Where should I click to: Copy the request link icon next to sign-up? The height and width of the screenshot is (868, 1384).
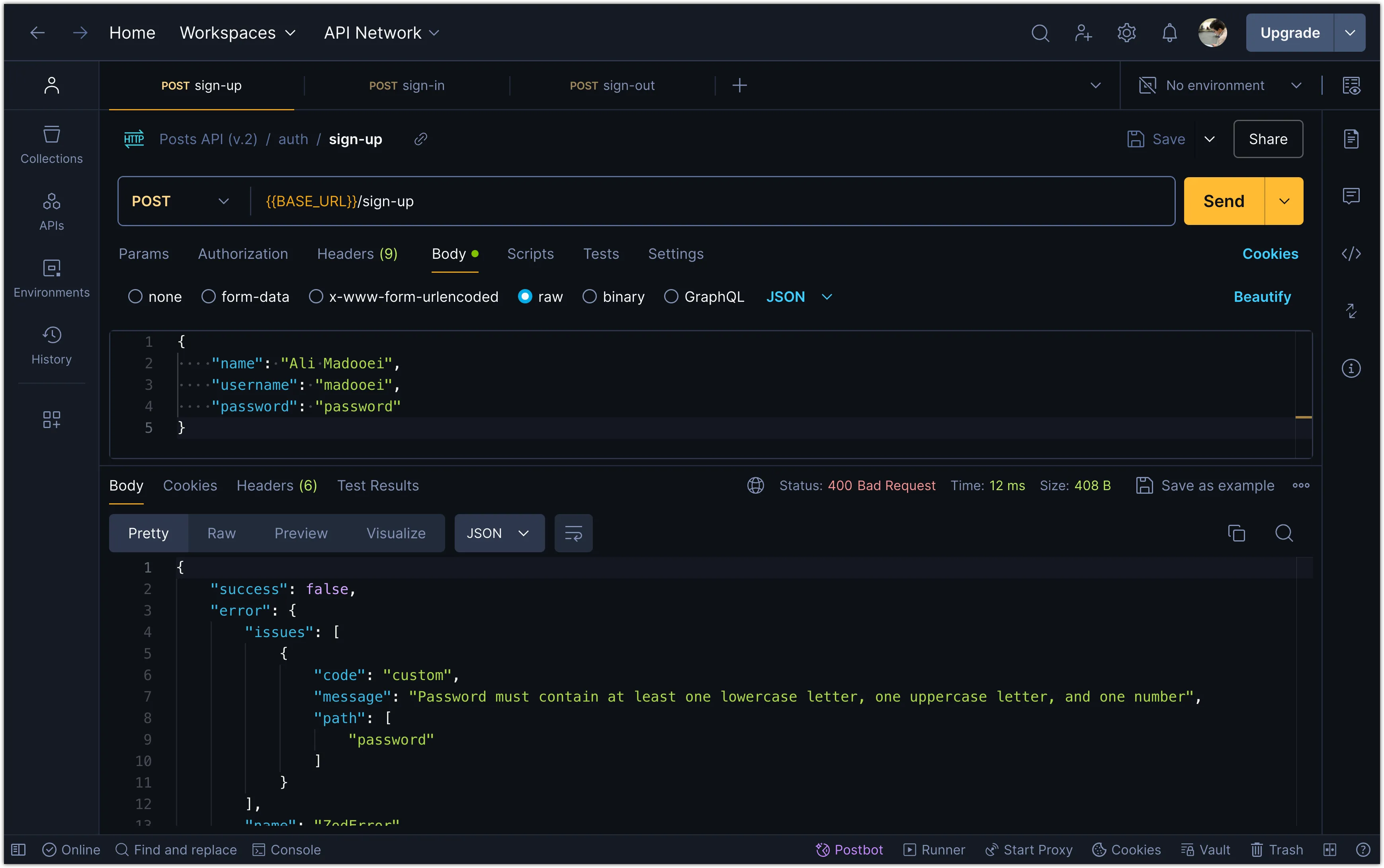pos(421,139)
